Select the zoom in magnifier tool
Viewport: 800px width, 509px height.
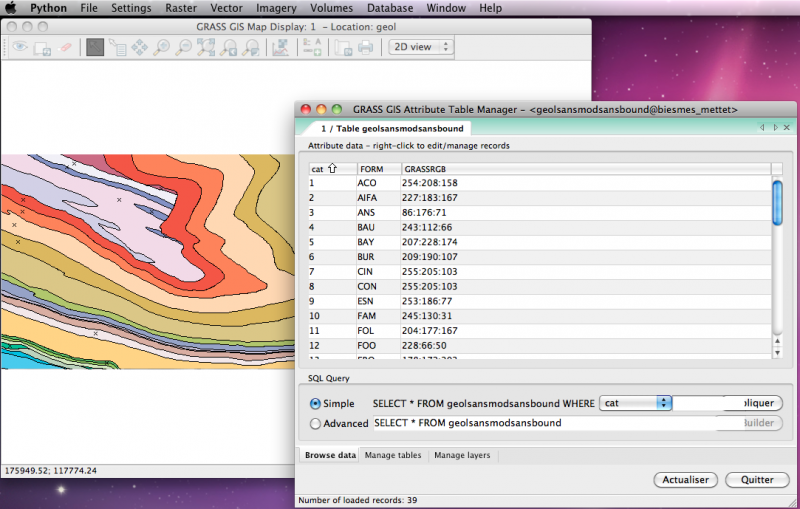coord(162,47)
